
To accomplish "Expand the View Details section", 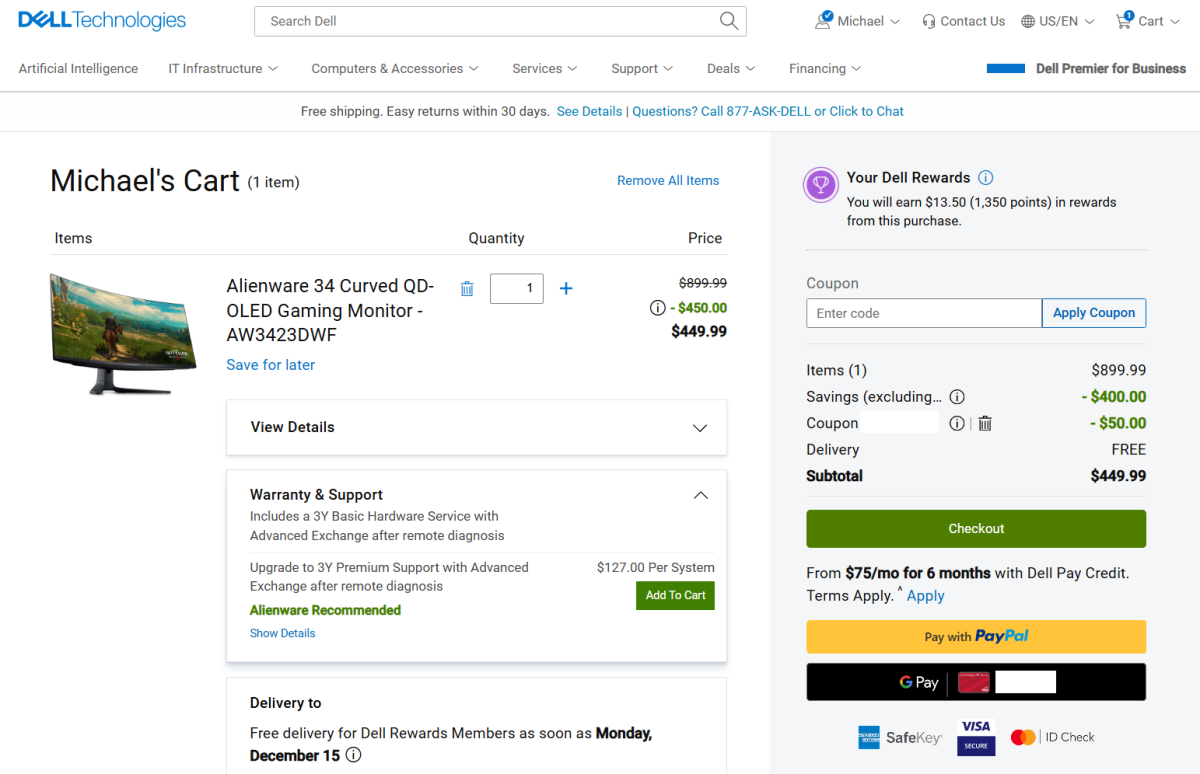I will coord(699,426).
